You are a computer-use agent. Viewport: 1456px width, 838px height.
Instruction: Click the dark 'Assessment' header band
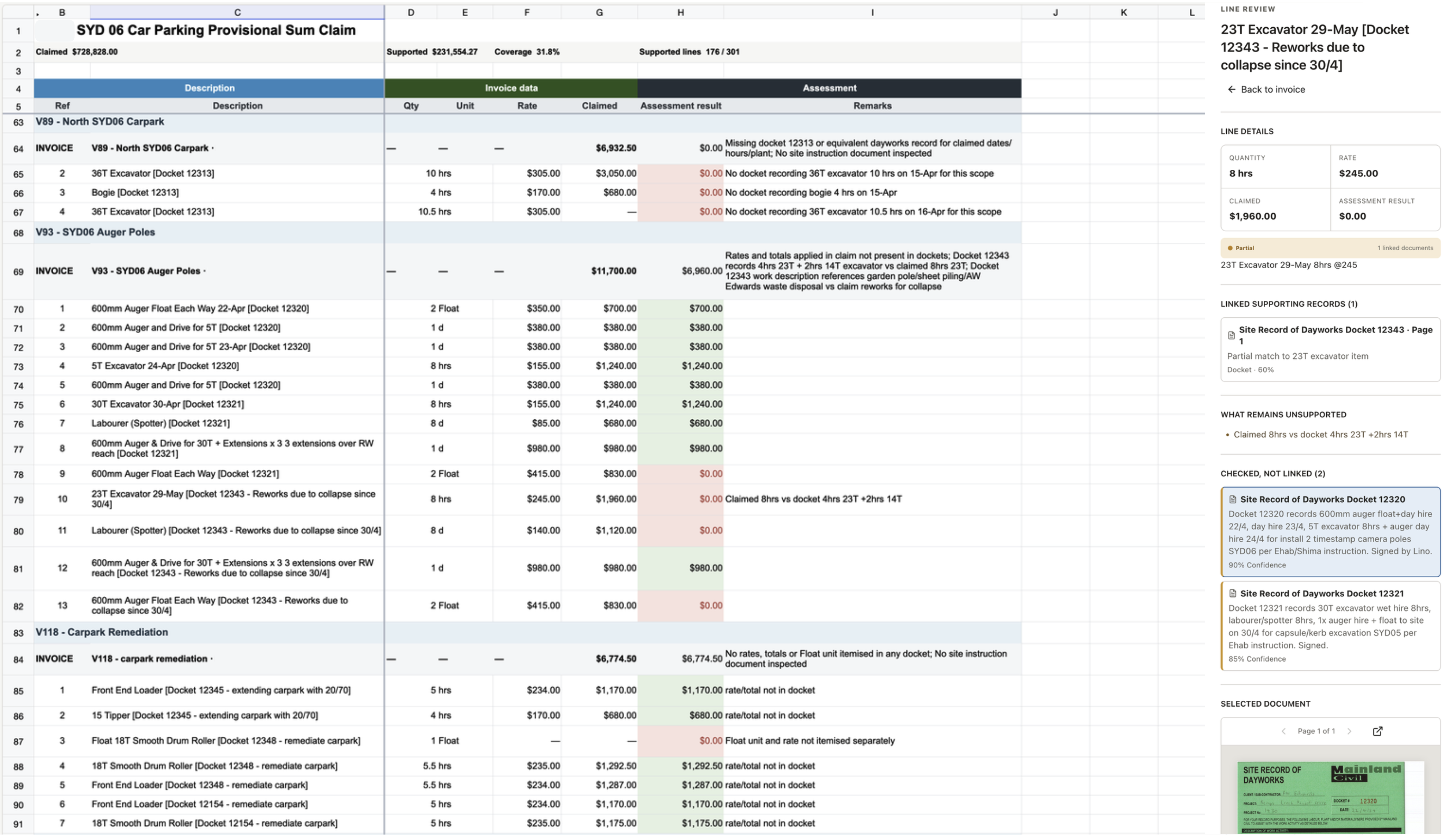coord(829,88)
